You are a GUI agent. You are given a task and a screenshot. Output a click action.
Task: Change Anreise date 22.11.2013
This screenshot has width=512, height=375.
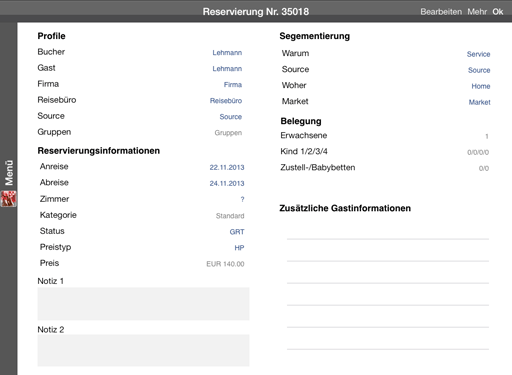[227, 167]
